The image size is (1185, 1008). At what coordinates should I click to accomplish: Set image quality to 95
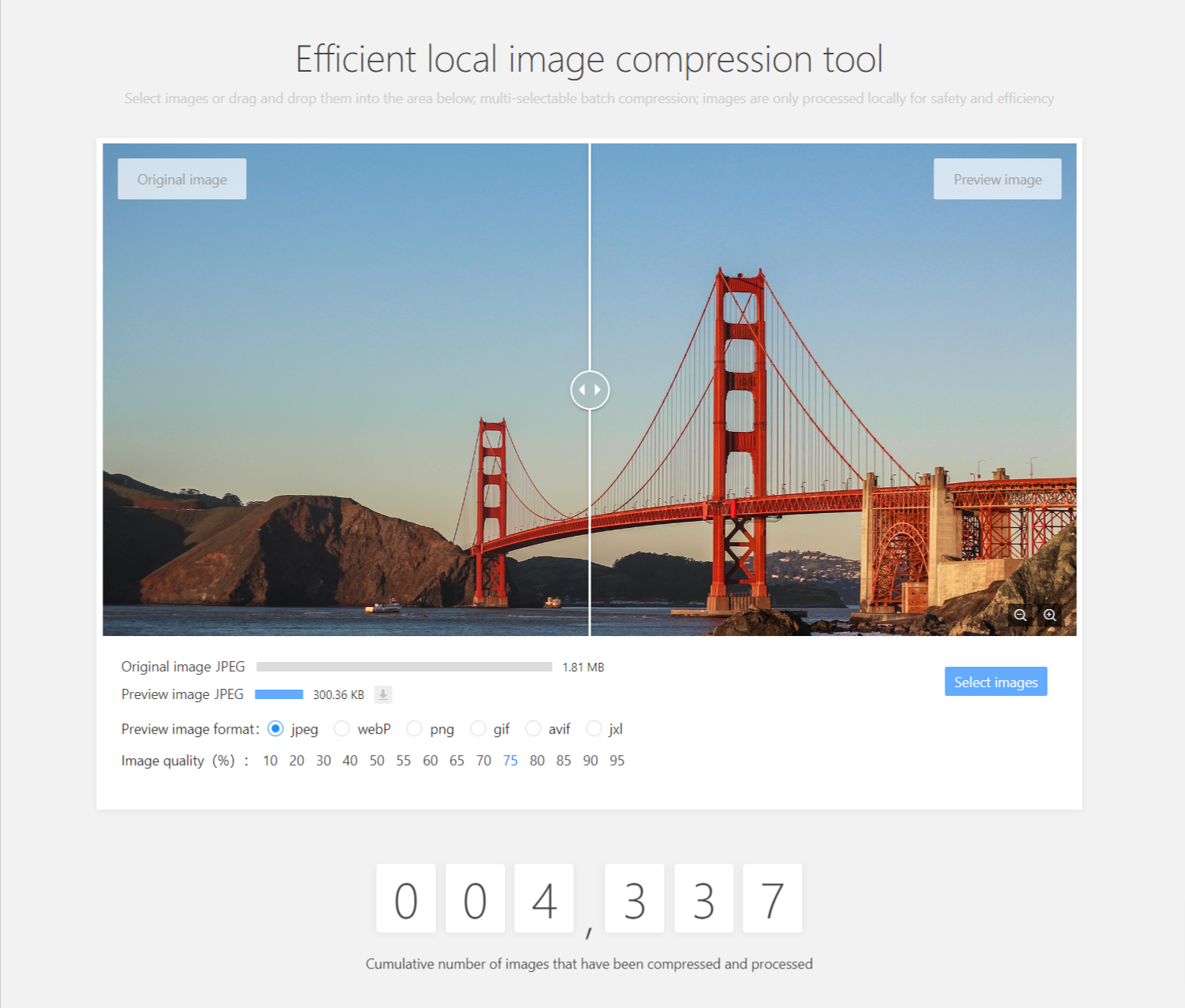(x=617, y=761)
